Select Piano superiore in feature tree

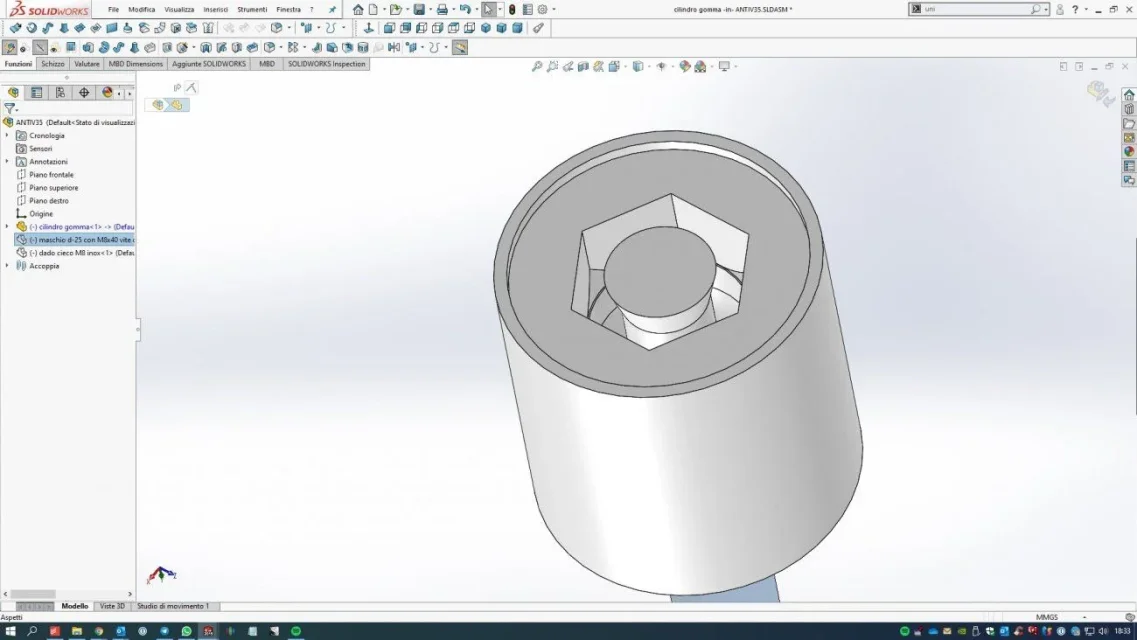(54, 188)
